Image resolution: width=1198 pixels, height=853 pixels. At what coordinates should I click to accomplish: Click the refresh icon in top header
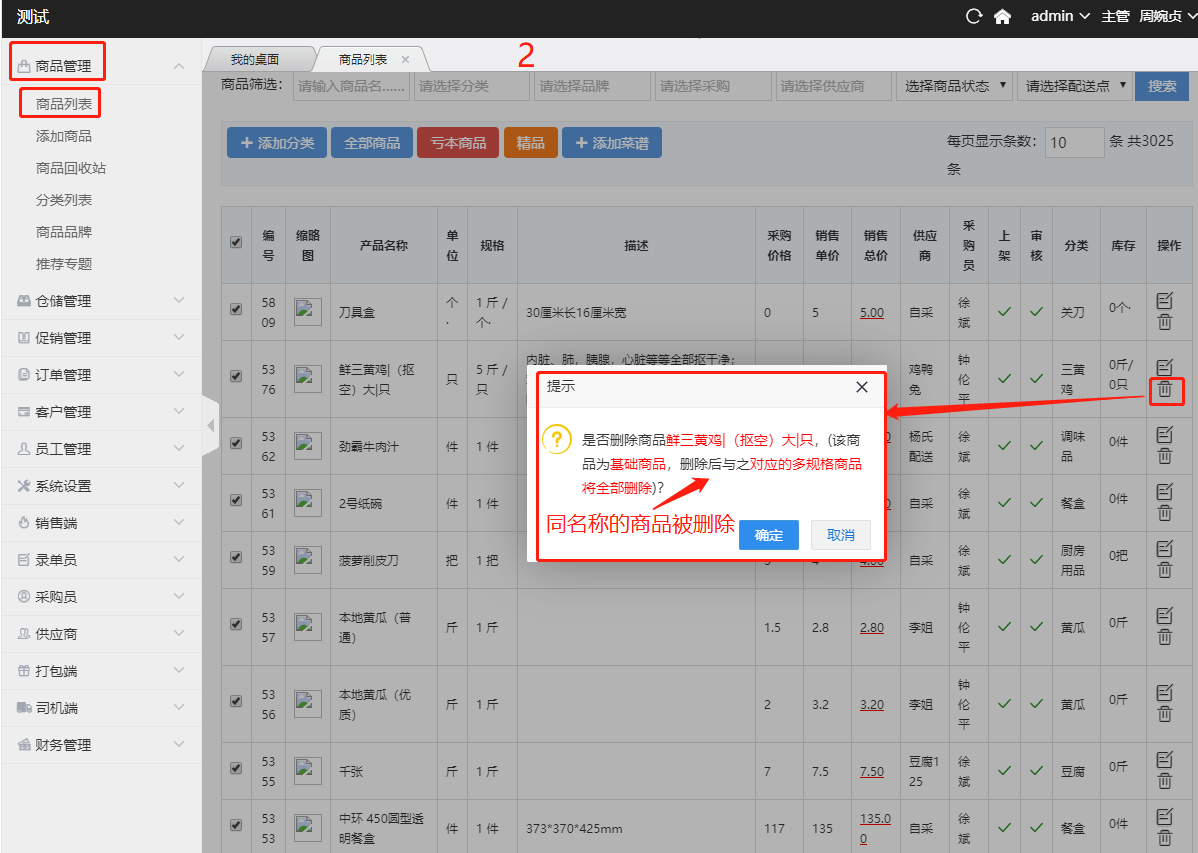[x=974, y=16]
